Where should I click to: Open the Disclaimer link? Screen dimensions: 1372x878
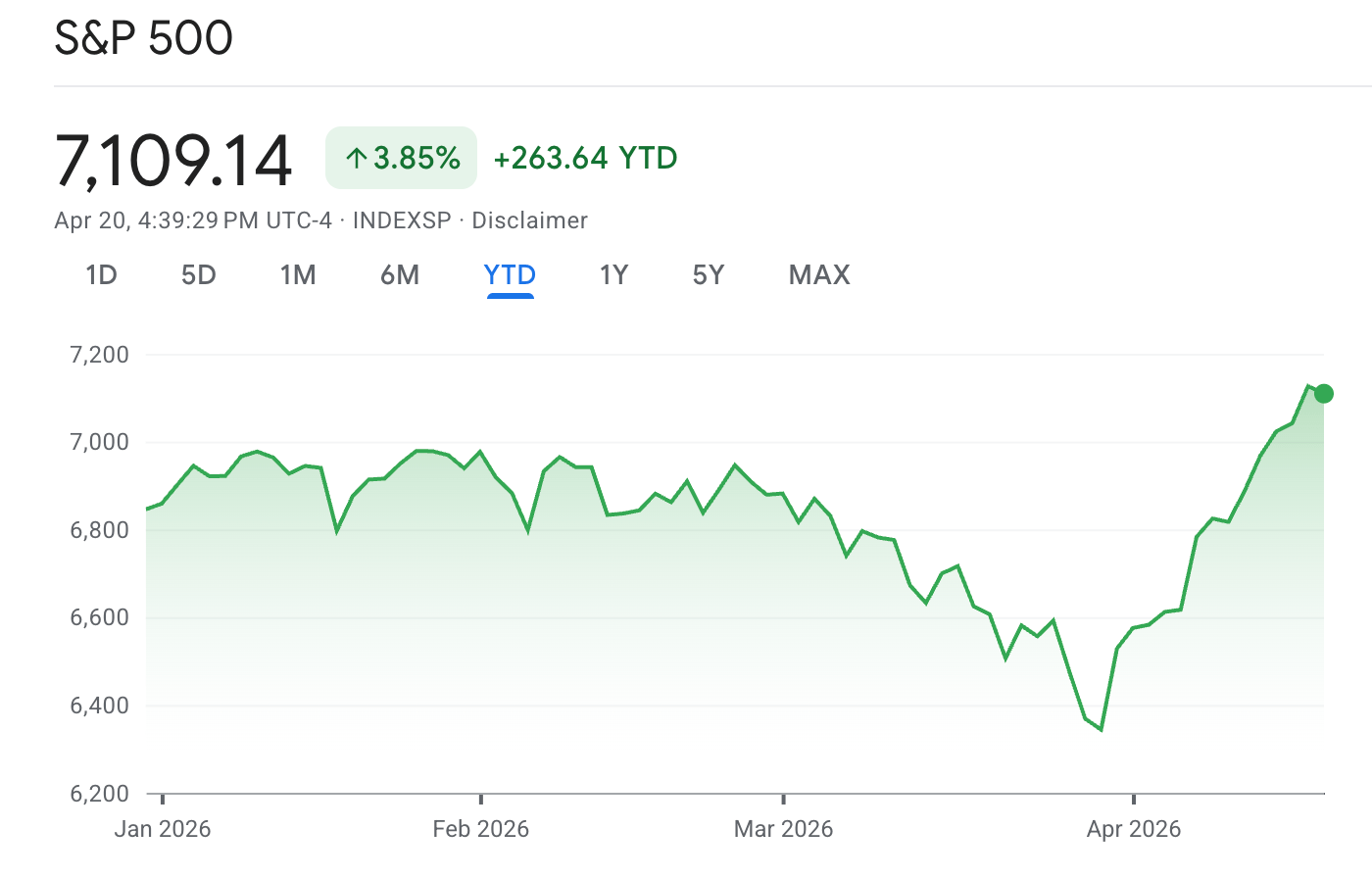coord(529,220)
